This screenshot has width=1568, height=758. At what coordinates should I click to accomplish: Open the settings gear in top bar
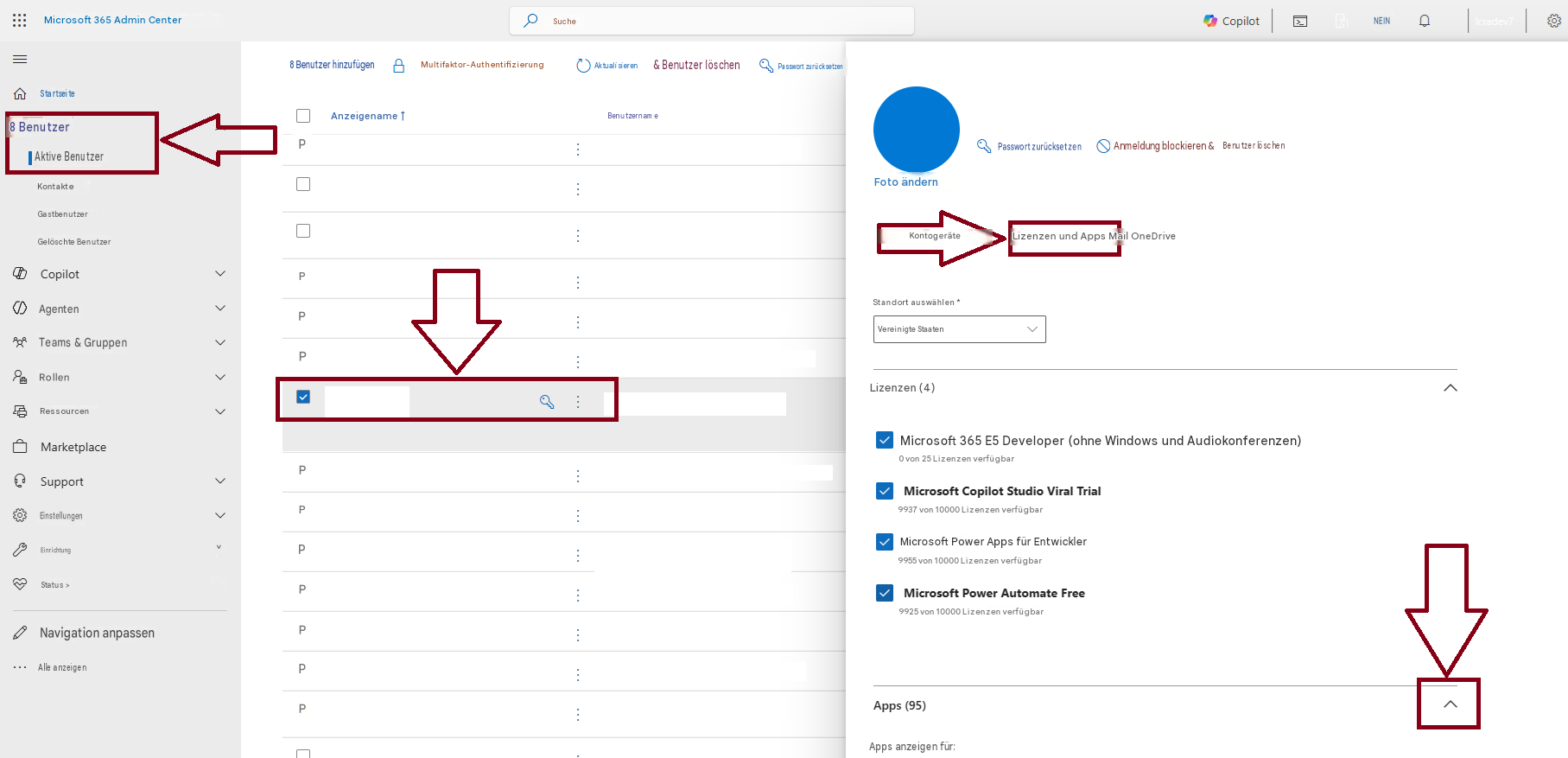[1553, 21]
